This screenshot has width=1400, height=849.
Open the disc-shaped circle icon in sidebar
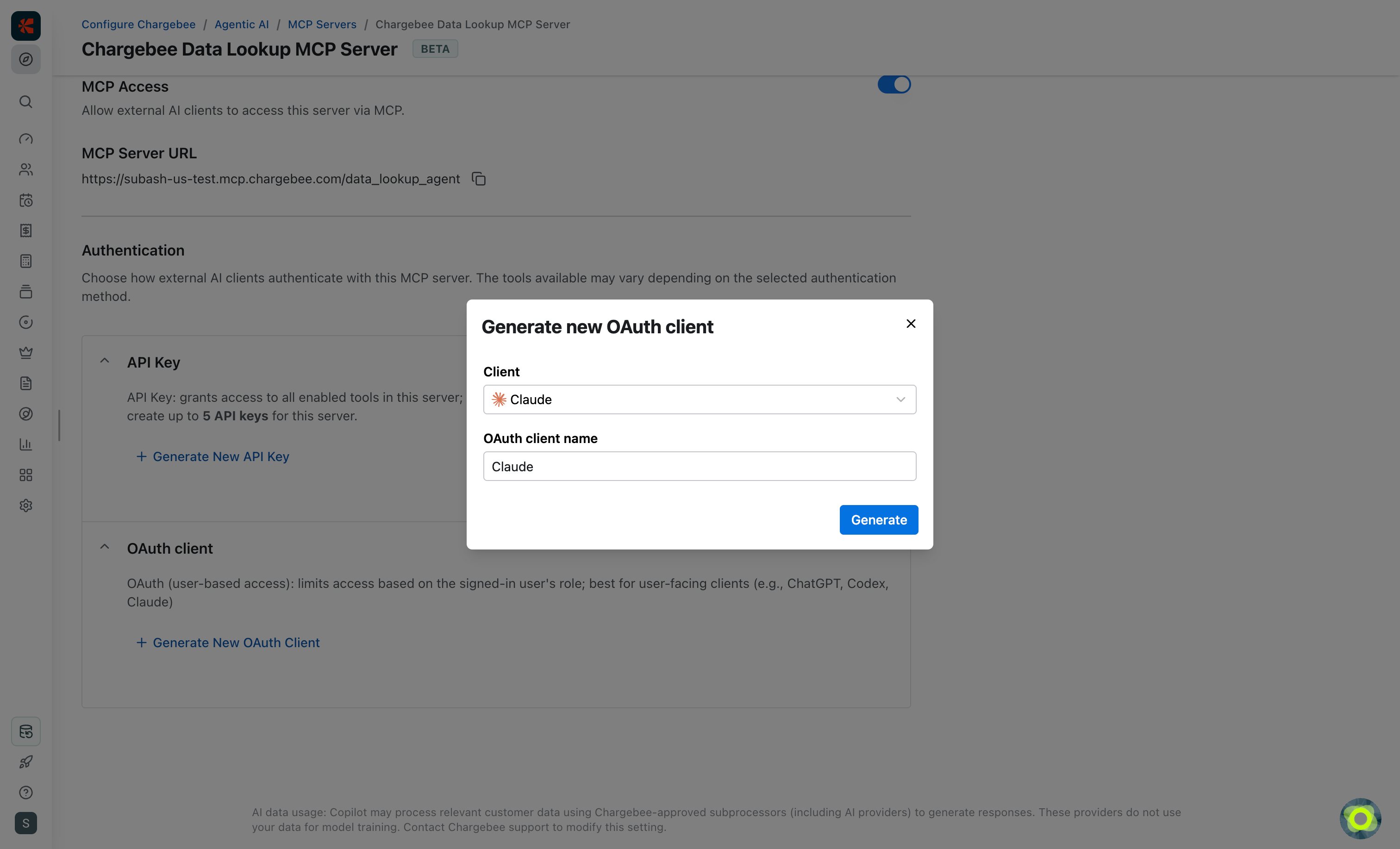(25, 322)
